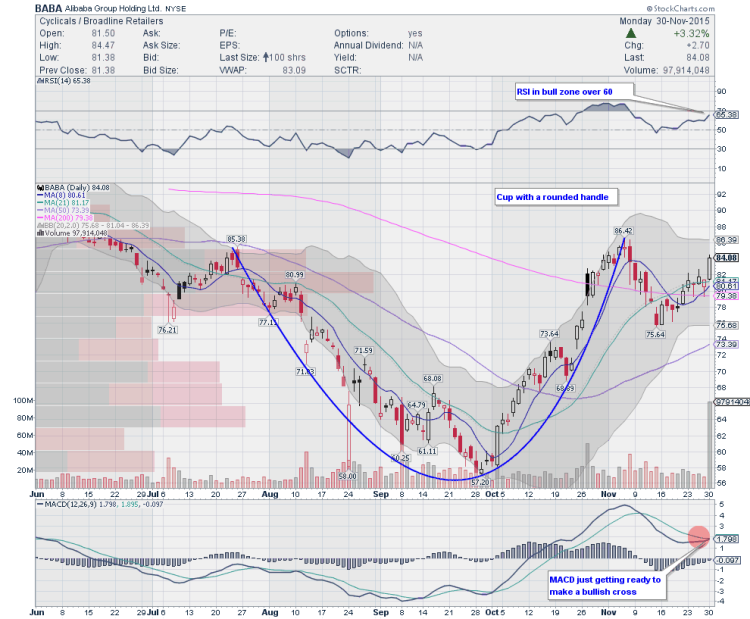
Task: Click the 'Nov' label on MACD panel date axis
Action: tap(608, 612)
